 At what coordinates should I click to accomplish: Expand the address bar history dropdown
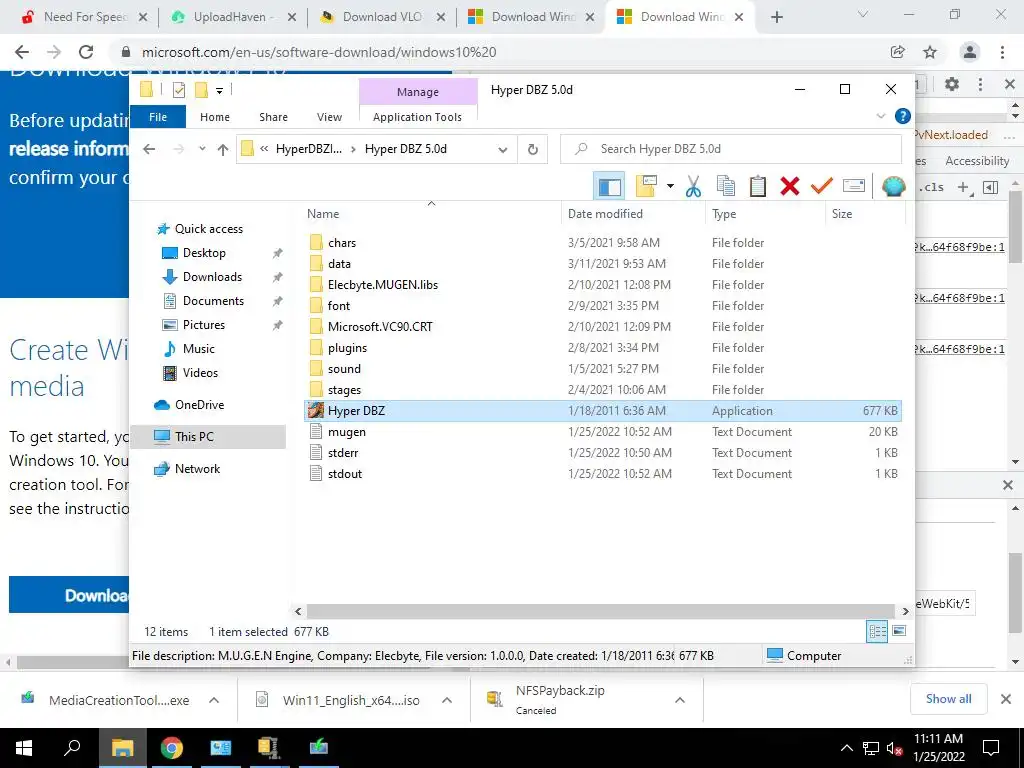(502, 150)
